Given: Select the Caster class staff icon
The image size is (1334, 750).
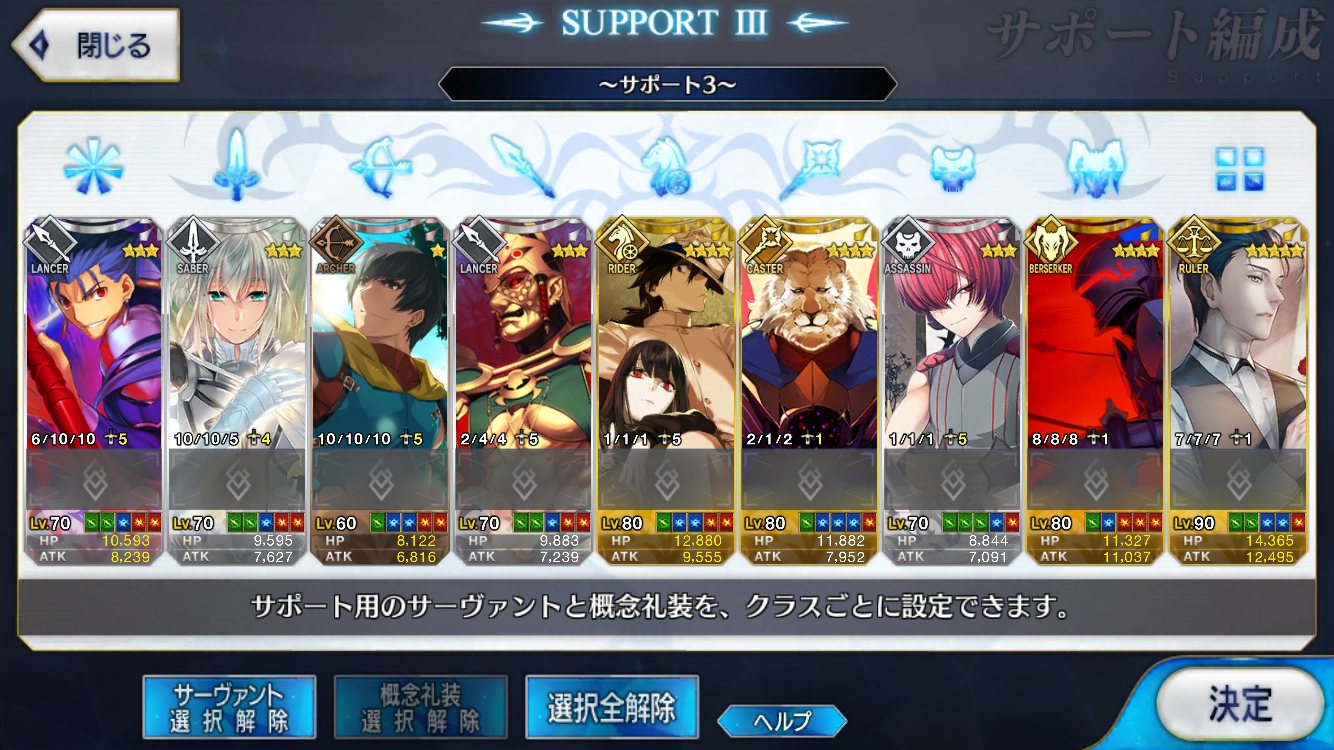Looking at the screenshot, I should coord(809,167).
